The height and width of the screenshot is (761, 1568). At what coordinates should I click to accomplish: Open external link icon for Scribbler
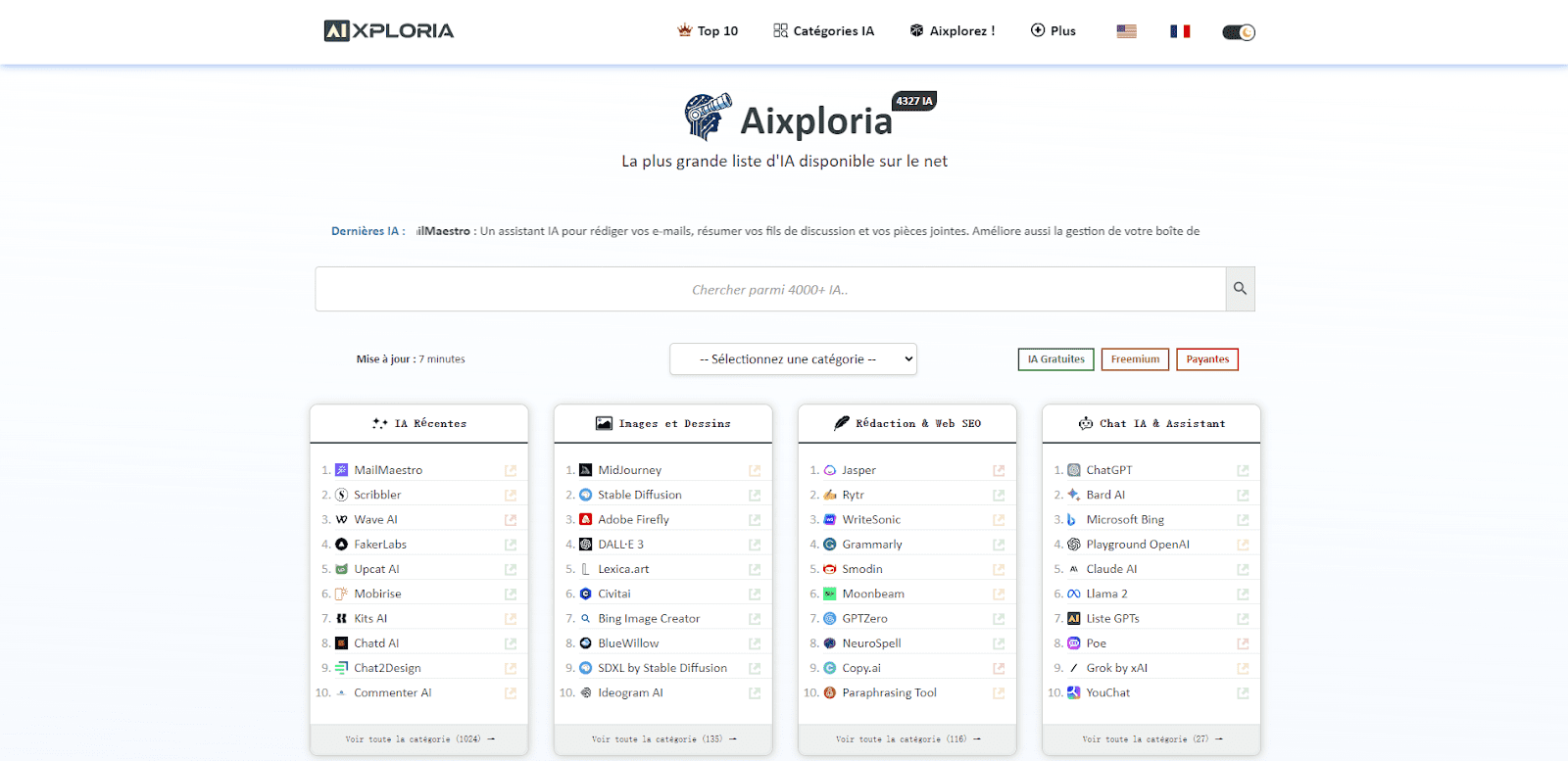point(511,495)
